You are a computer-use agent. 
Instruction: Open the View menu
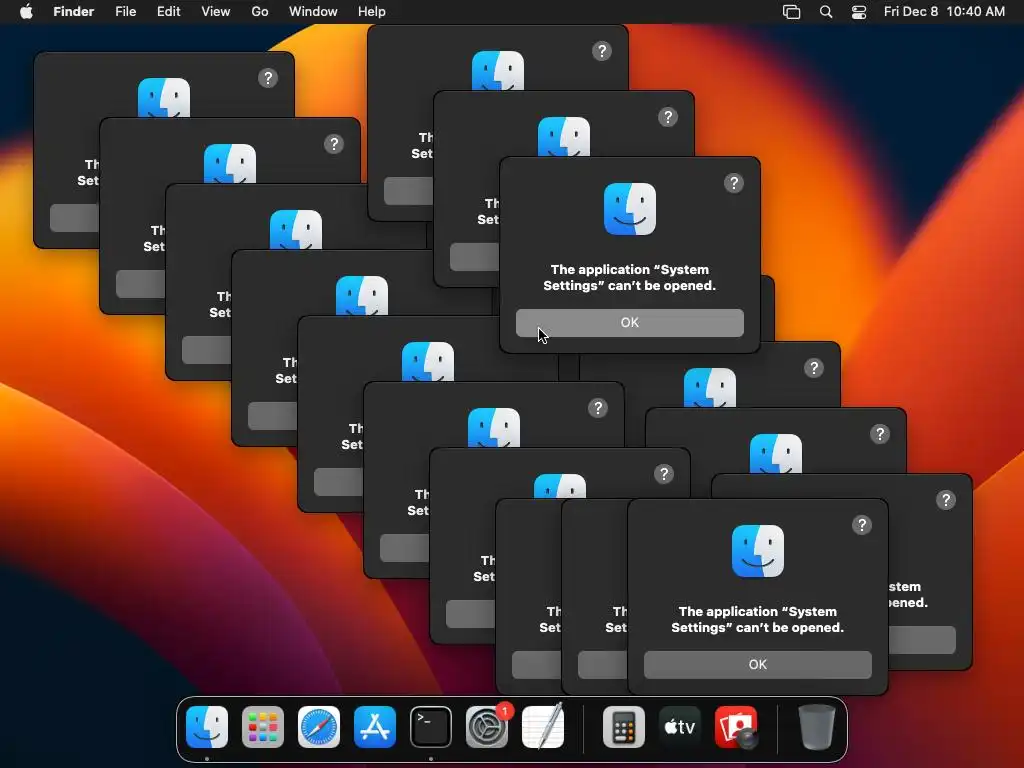click(x=216, y=11)
